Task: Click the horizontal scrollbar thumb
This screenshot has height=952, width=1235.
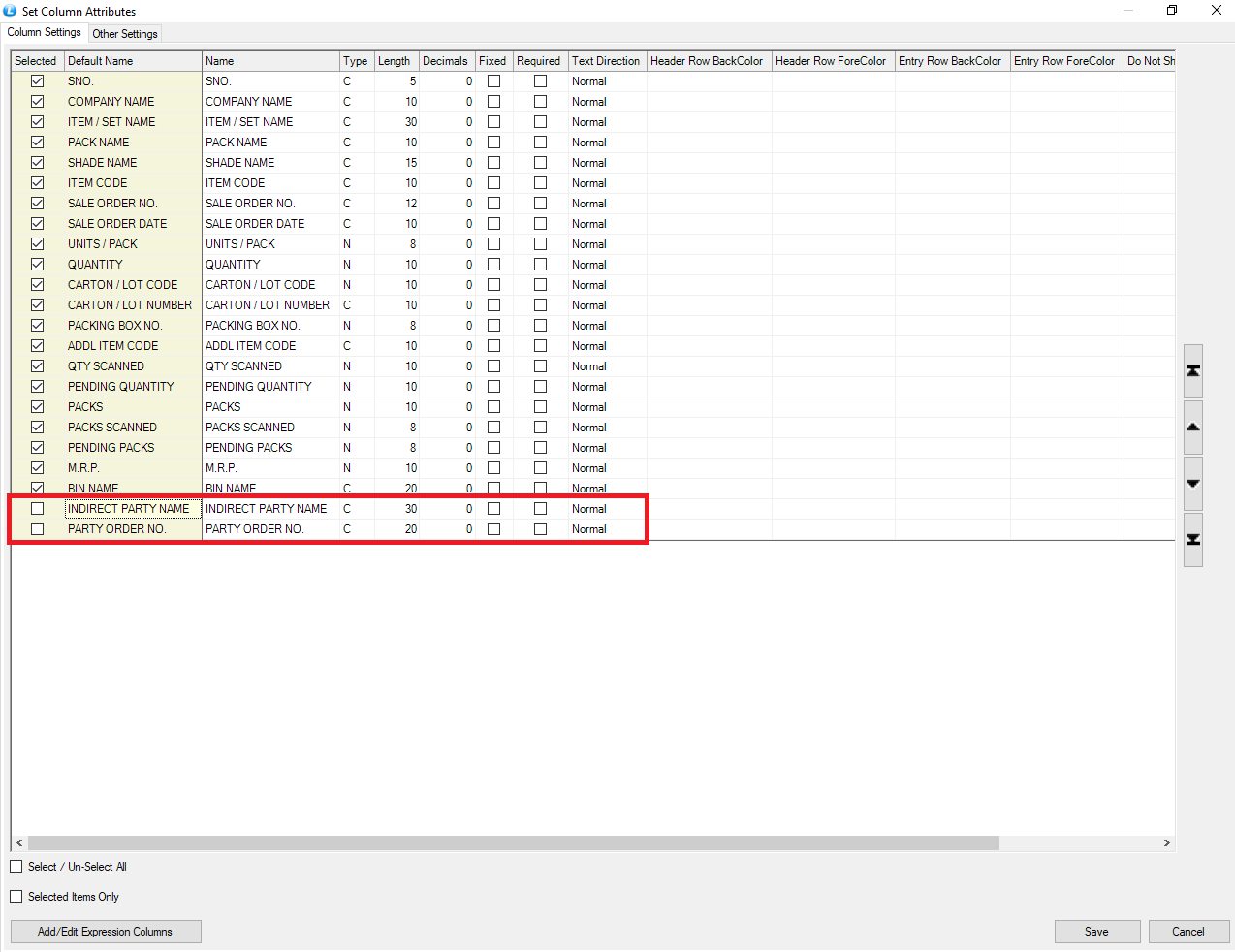Action: click(514, 843)
